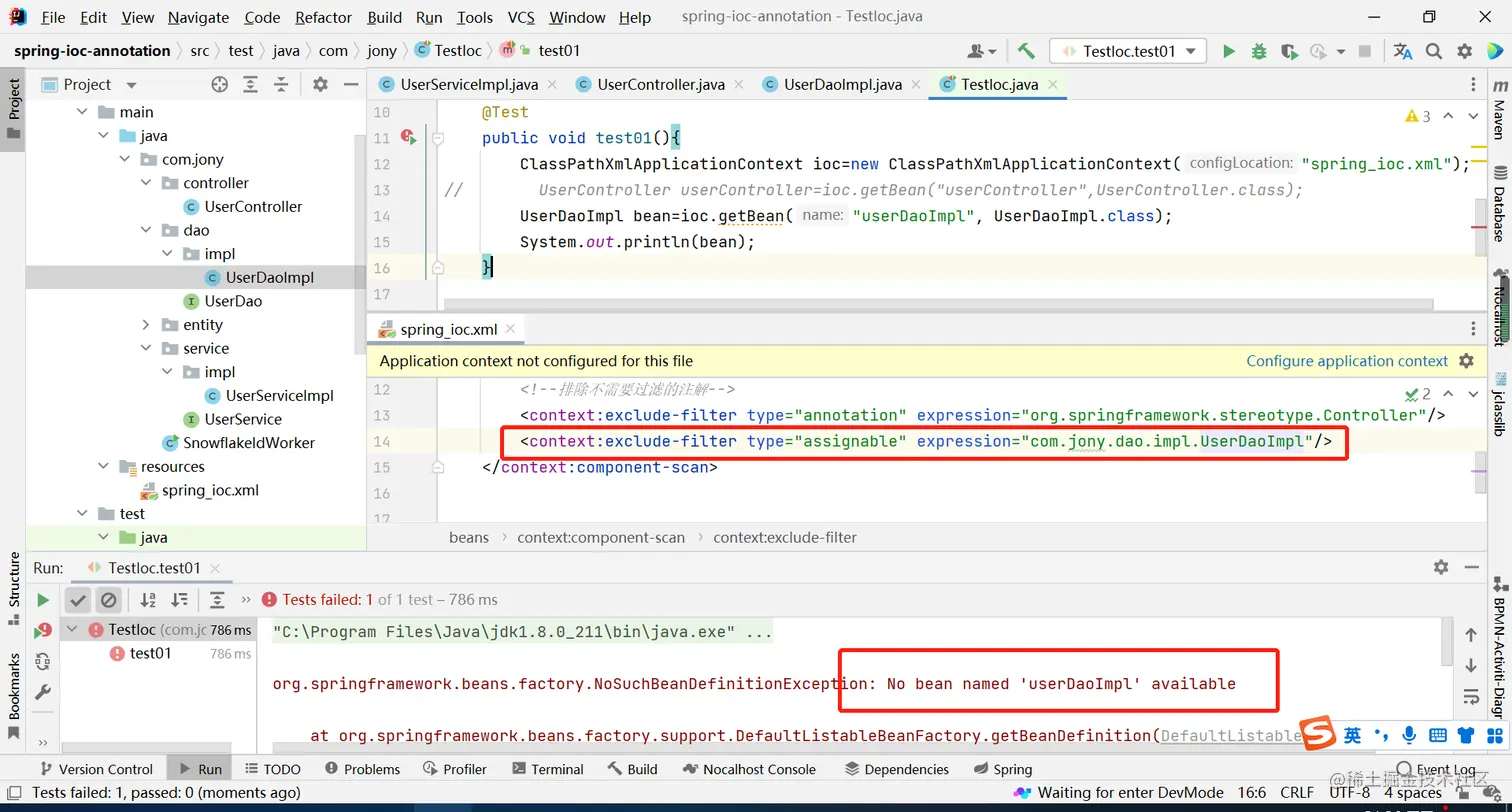Viewport: 1512px width, 812px height.
Task: Toggle show ignored tests button
Action: coord(109,600)
